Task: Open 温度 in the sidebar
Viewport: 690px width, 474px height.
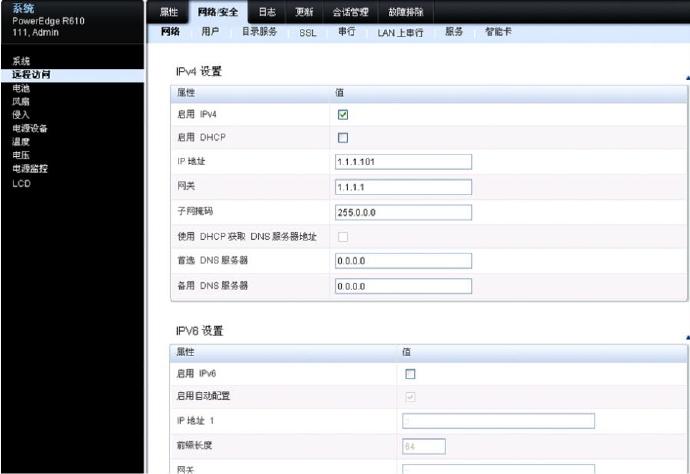Action: tap(21, 142)
